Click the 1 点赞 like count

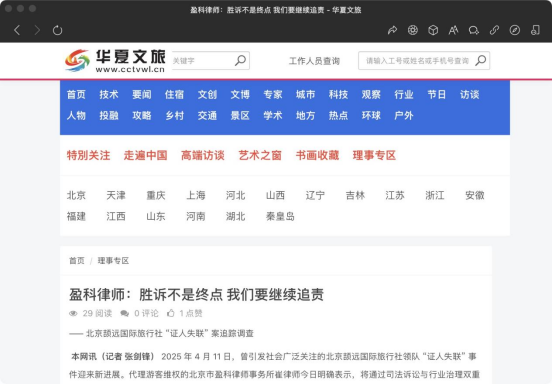pyautogui.click(x=191, y=313)
